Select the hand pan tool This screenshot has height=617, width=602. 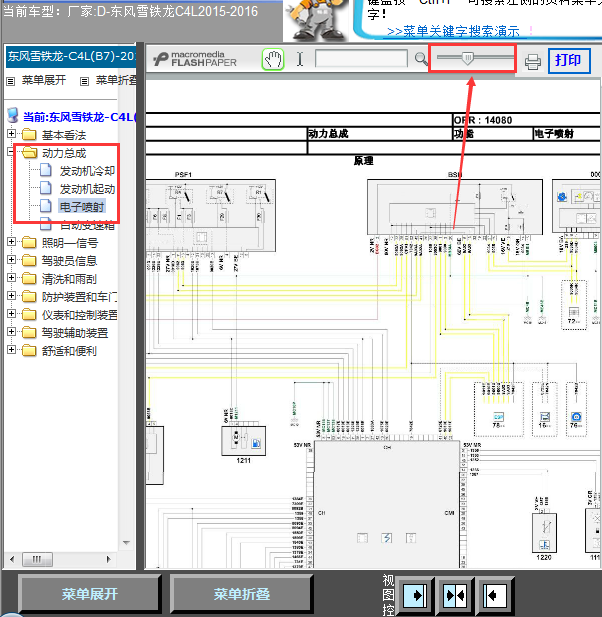coord(273,60)
